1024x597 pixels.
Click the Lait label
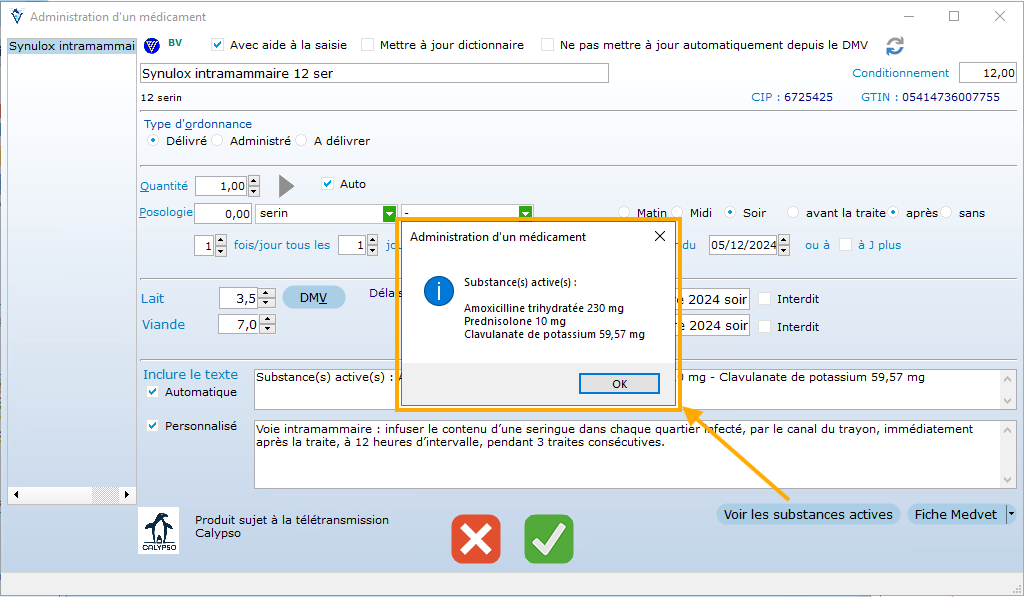153,298
